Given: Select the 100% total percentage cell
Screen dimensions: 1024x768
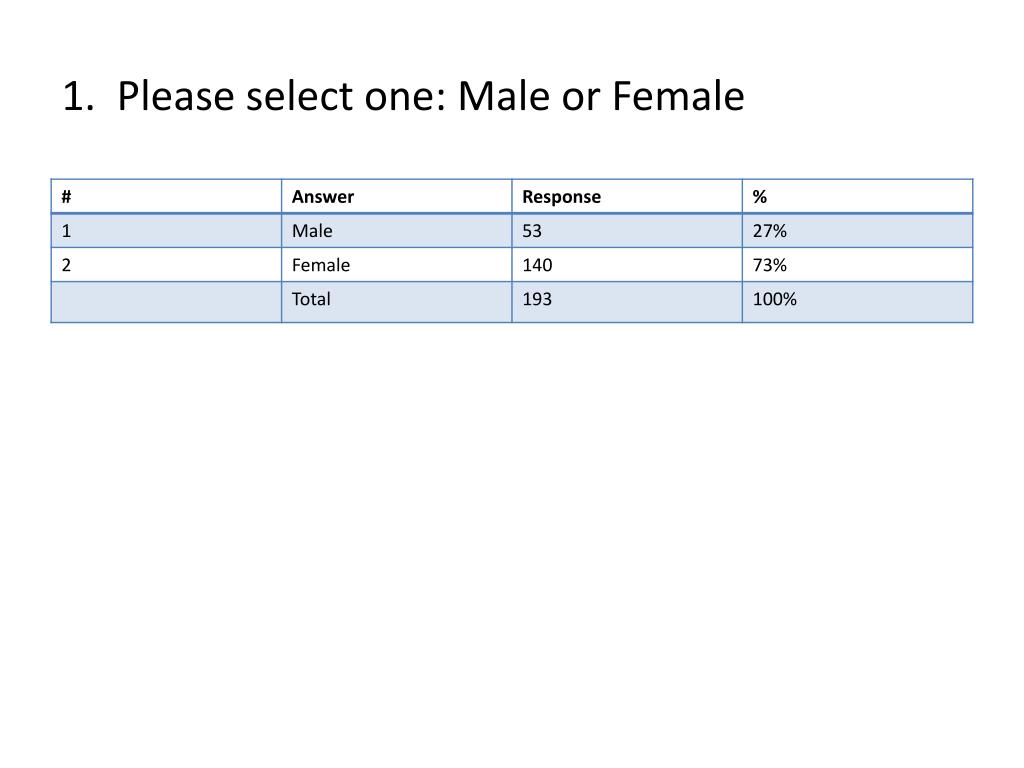Looking at the screenshot, I should 857,302.
